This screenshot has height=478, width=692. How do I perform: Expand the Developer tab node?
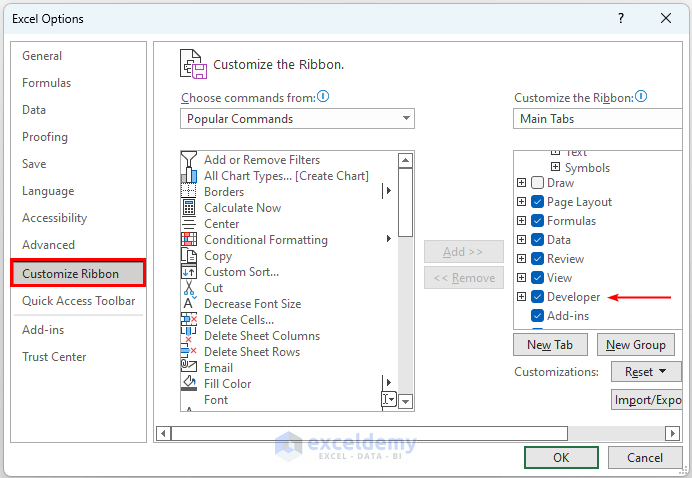pos(521,297)
